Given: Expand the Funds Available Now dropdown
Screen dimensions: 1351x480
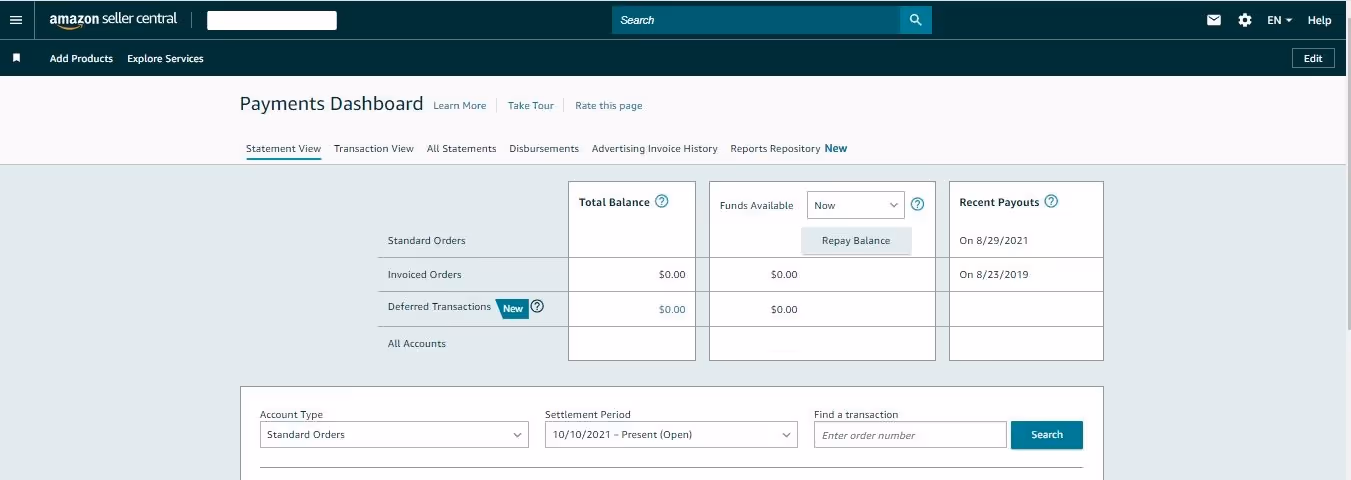Looking at the screenshot, I should coord(856,205).
